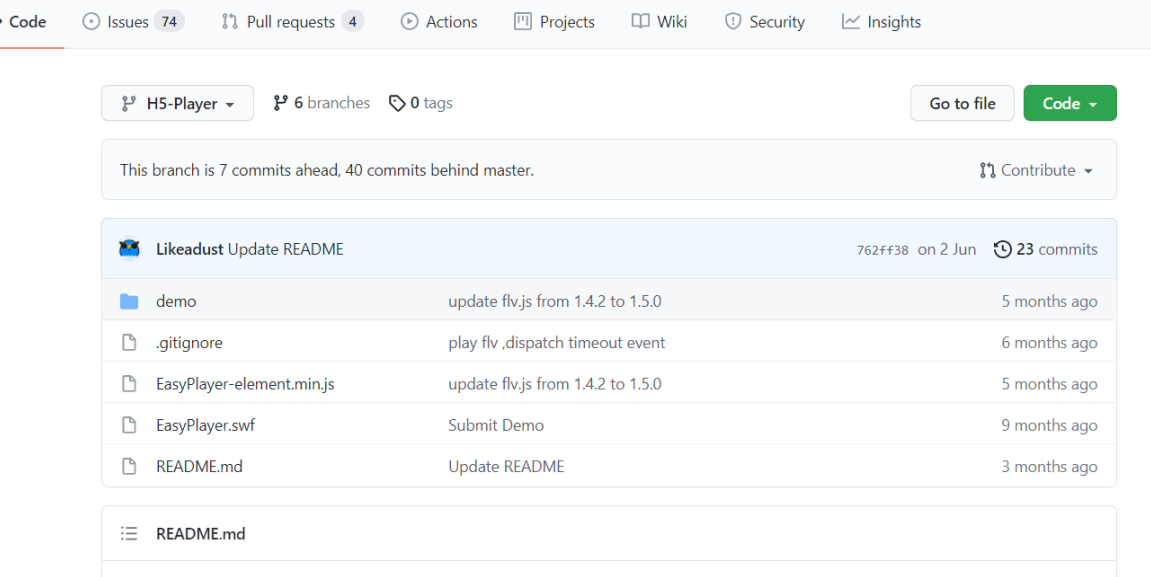Click the Likeadust avatar thumbnail
The height and width of the screenshot is (577, 1151).
[x=129, y=248]
